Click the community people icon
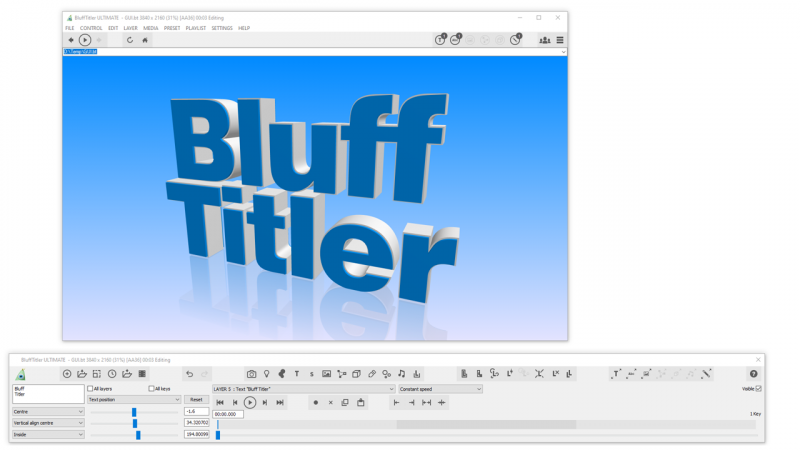800x450 pixels. 545,40
